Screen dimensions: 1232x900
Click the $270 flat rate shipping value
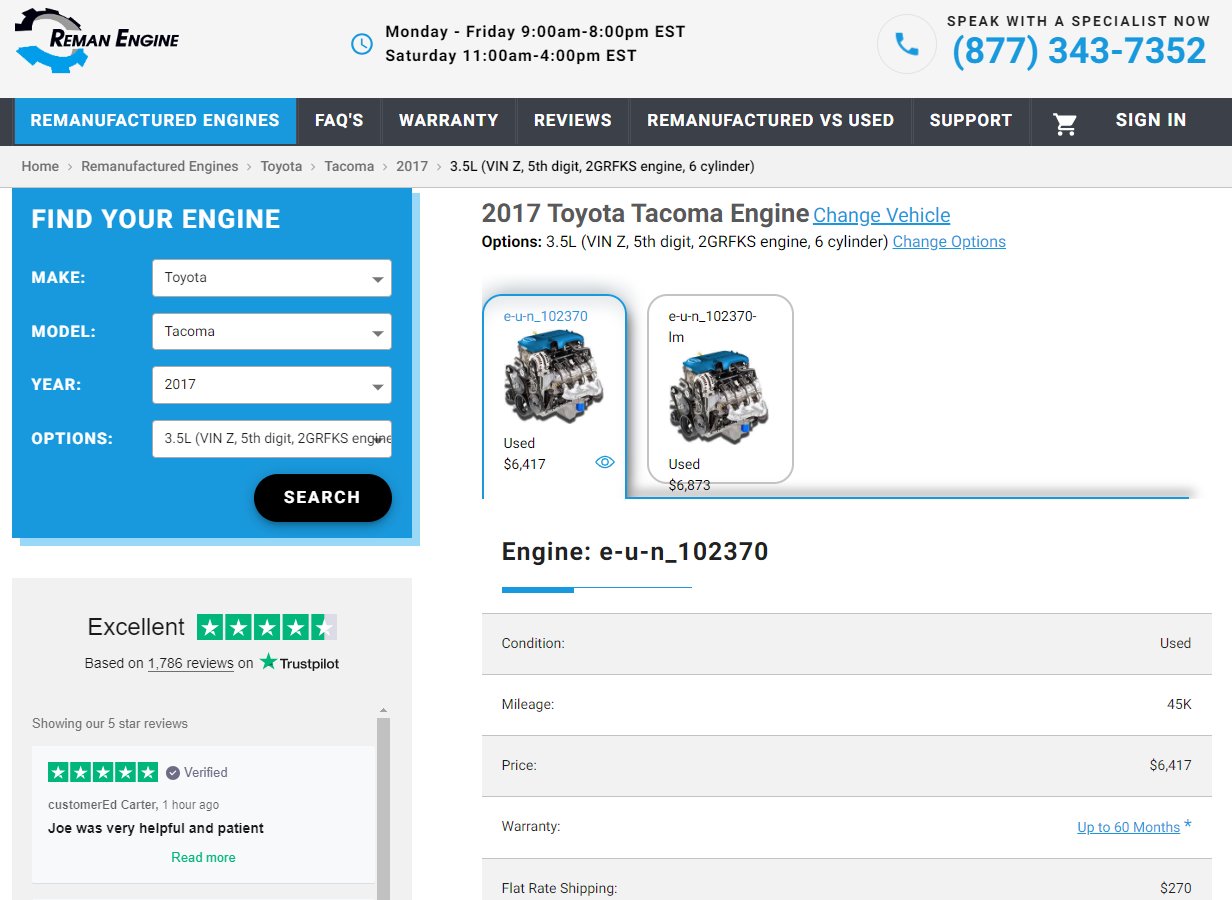[1175, 888]
